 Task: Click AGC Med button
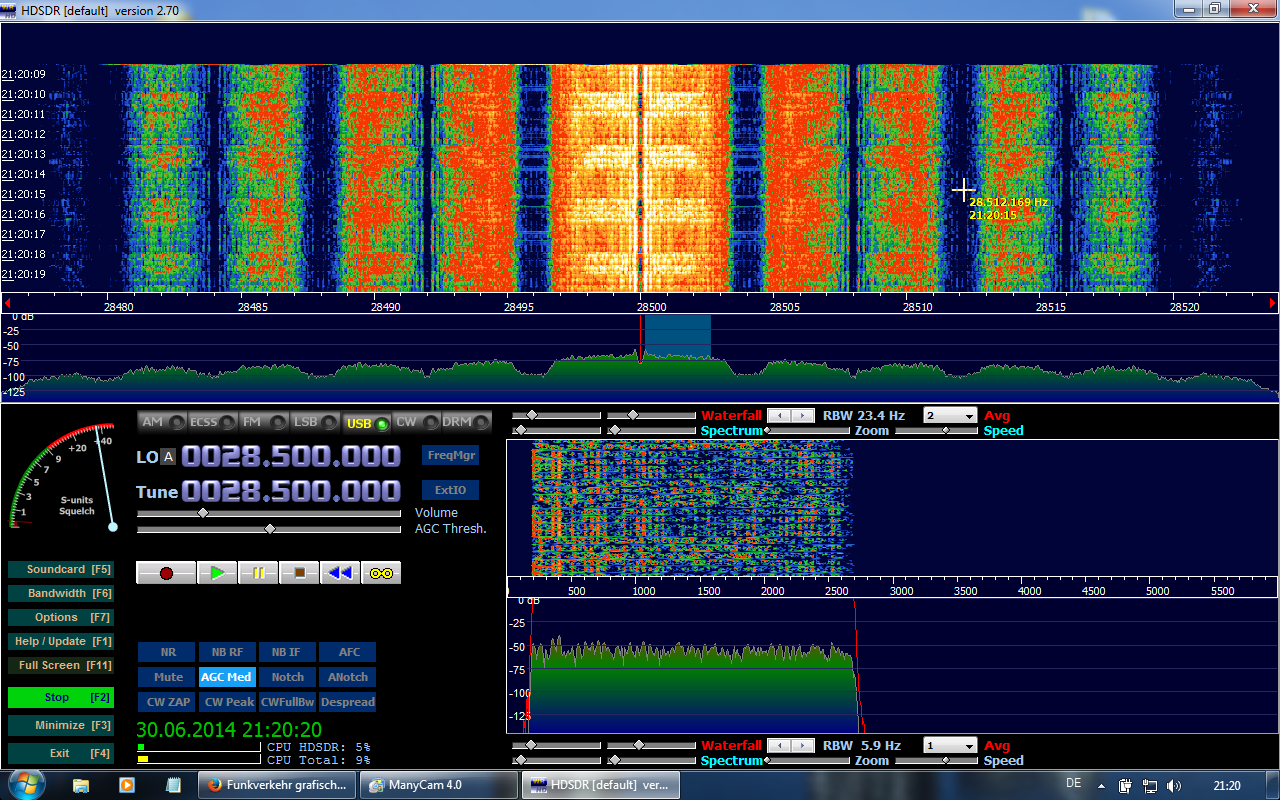click(x=227, y=677)
